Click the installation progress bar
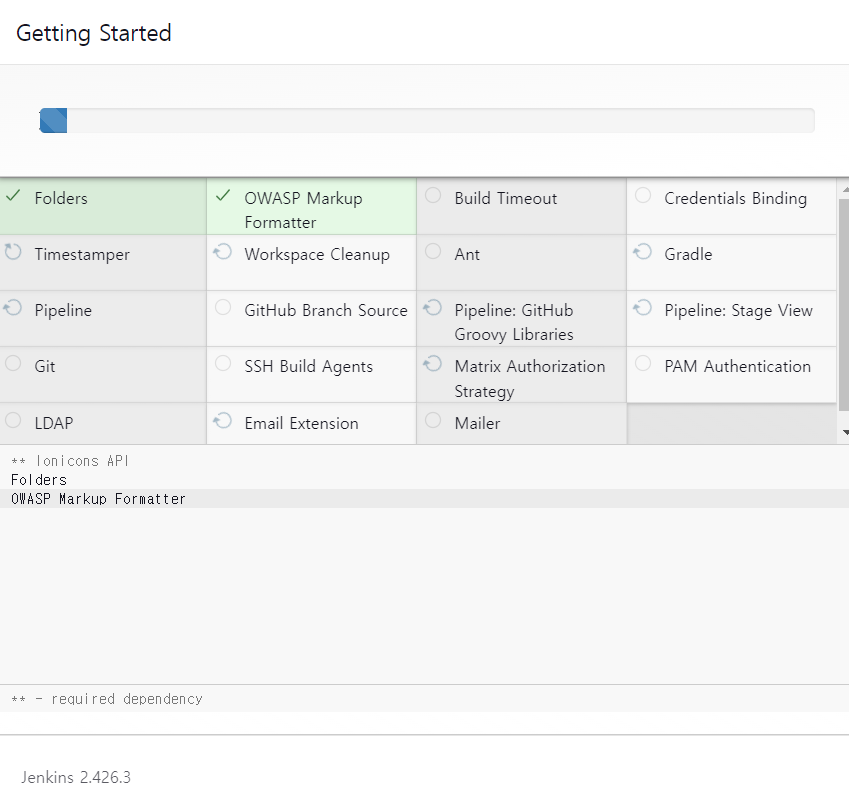The image size is (849, 809). [x=427, y=120]
